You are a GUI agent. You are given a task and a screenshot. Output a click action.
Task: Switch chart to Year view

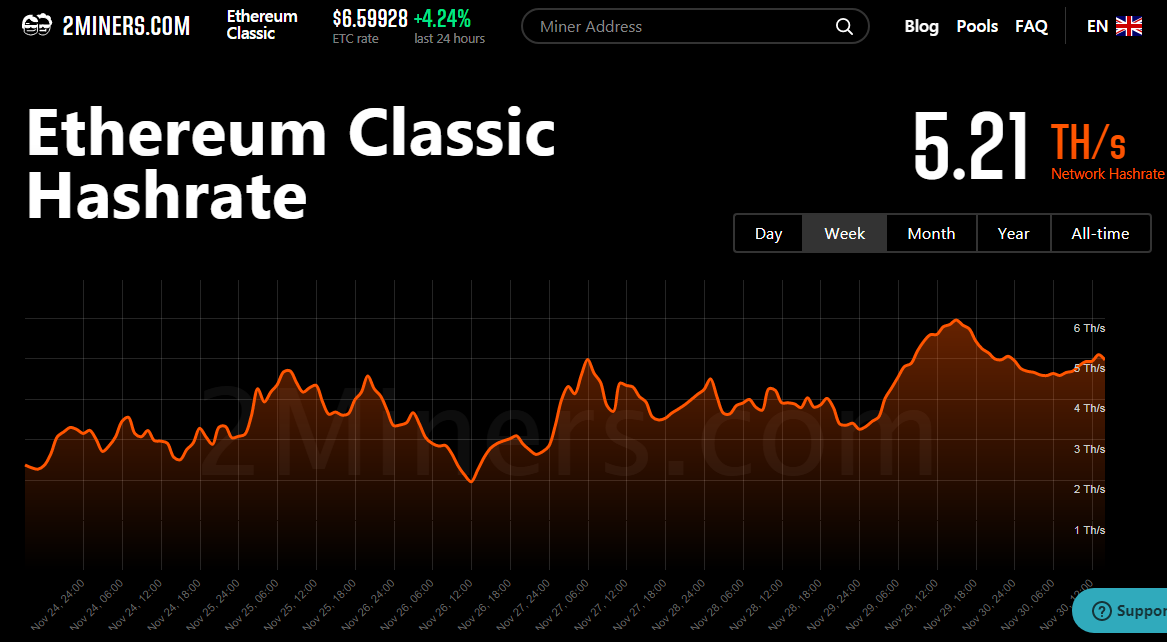1014,234
